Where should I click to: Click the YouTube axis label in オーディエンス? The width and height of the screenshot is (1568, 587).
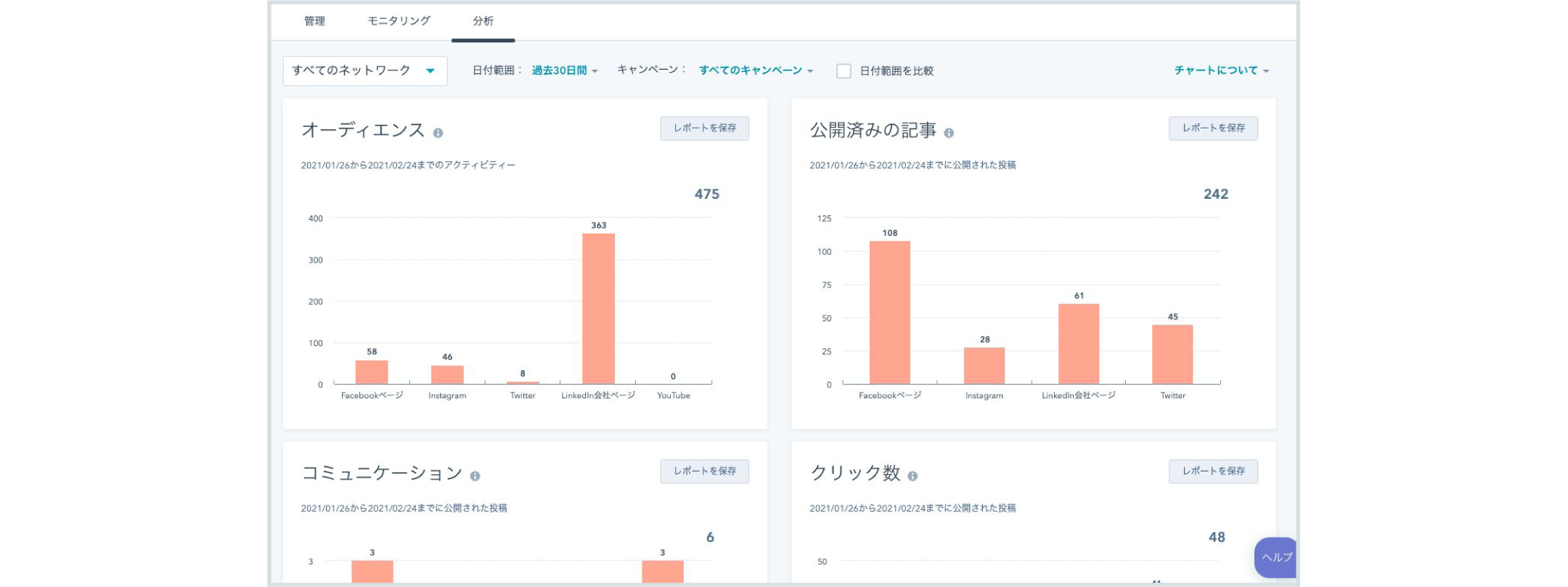coord(674,395)
